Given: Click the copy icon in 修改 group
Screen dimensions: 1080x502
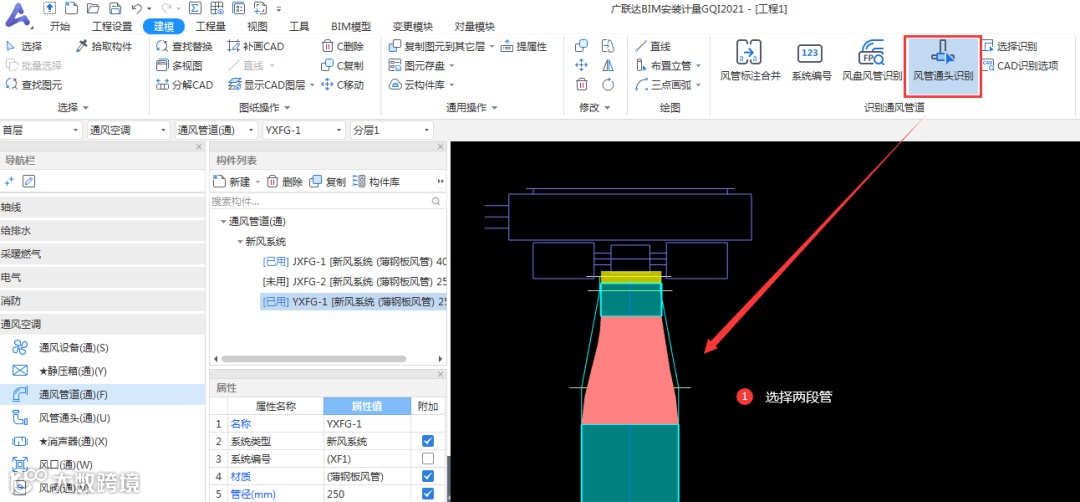Looking at the screenshot, I should coord(581,46).
